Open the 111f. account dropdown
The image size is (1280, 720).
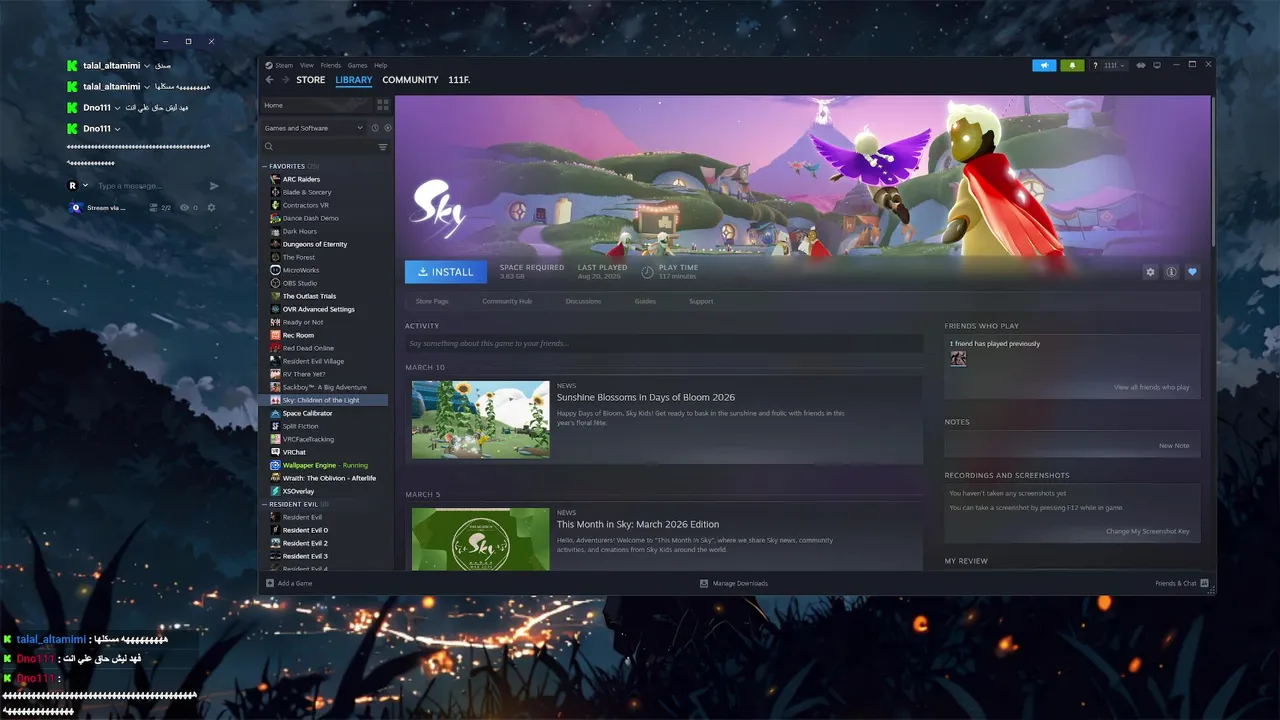pyautogui.click(x=1114, y=65)
